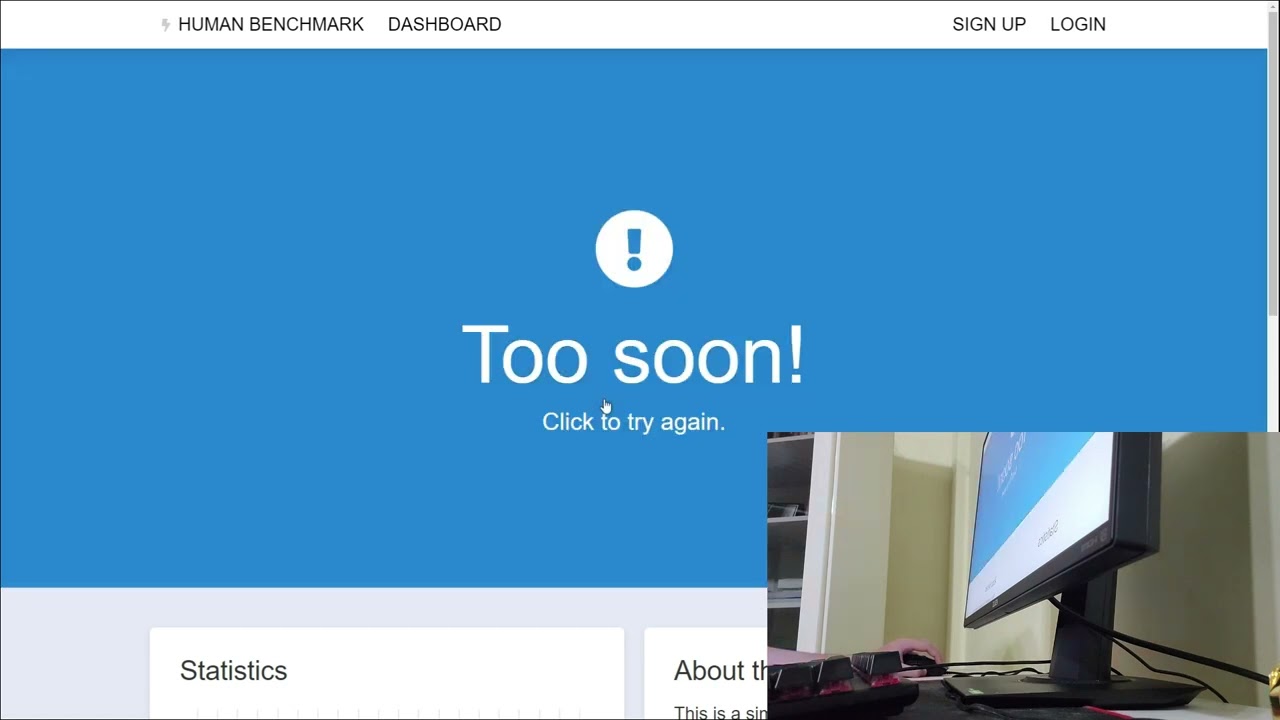Click the Statistics card heading
The image size is (1280, 720).
click(x=233, y=671)
